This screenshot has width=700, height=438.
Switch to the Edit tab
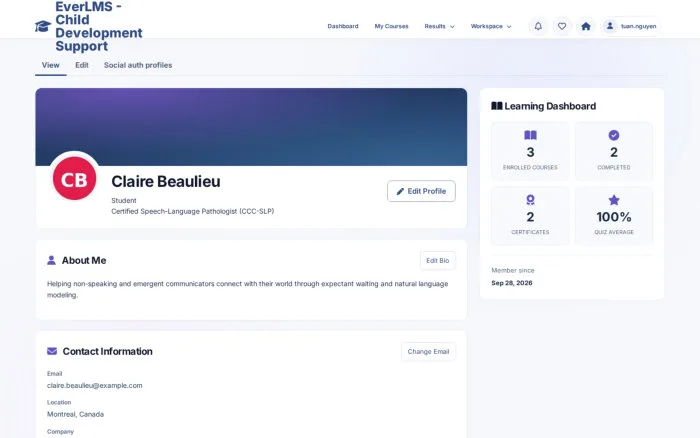click(x=82, y=65)
